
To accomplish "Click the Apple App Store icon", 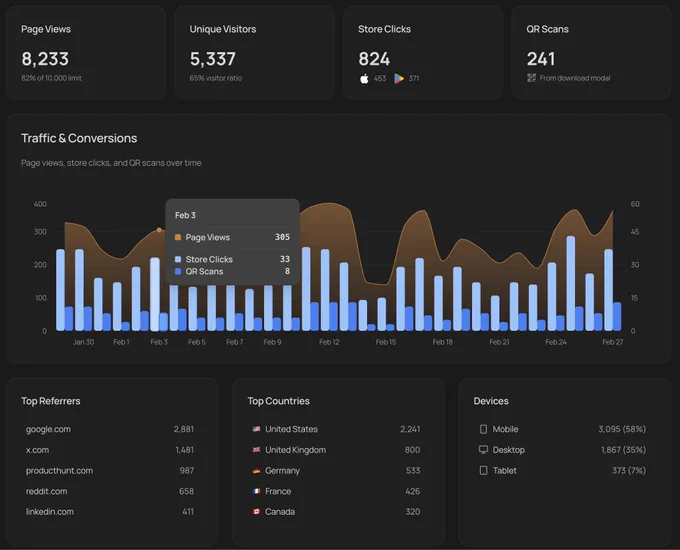I will [x=364, y=79].
